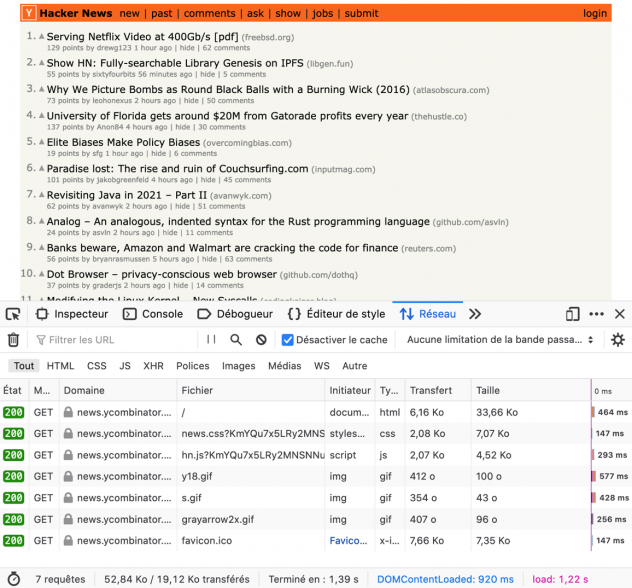Uncheck Désactiver le cache checkbox
Screen dimensions: 632x588
click(x=288, y=340)
